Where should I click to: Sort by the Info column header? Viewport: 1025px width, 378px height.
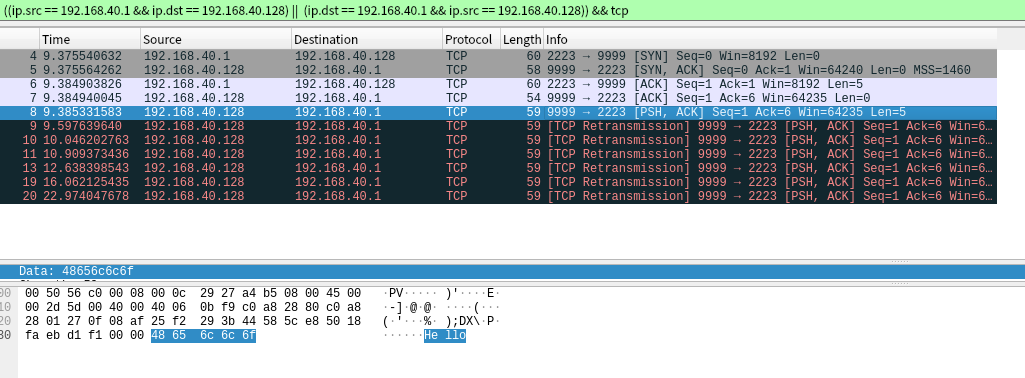click(770, 39)
